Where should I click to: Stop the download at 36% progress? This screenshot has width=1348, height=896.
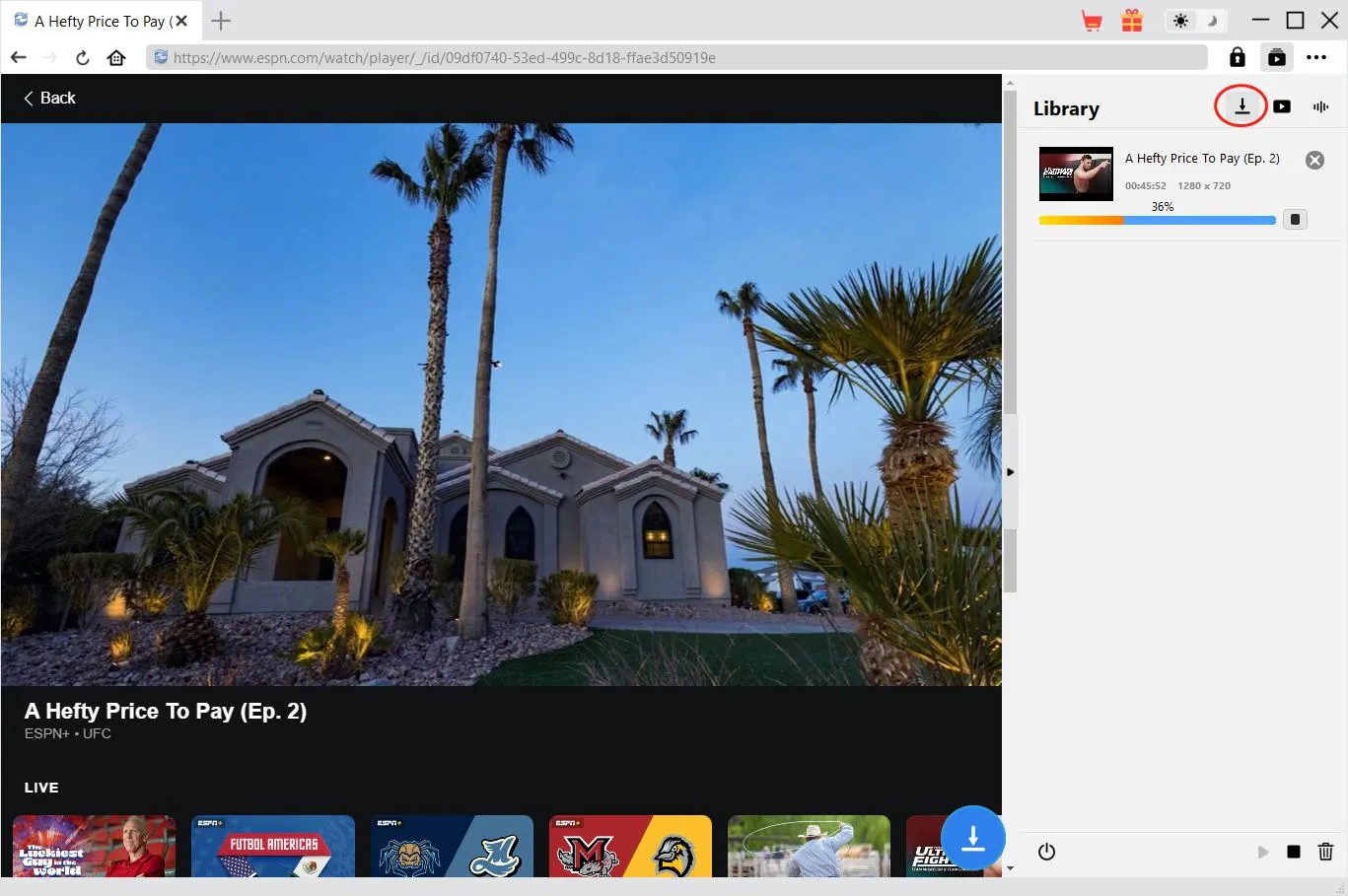(1296, 220)
